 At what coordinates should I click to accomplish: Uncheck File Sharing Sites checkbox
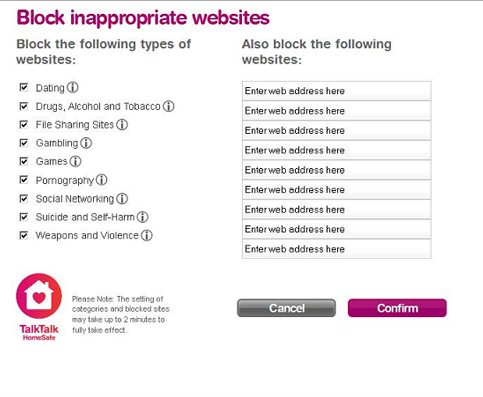tap(24, 124)
